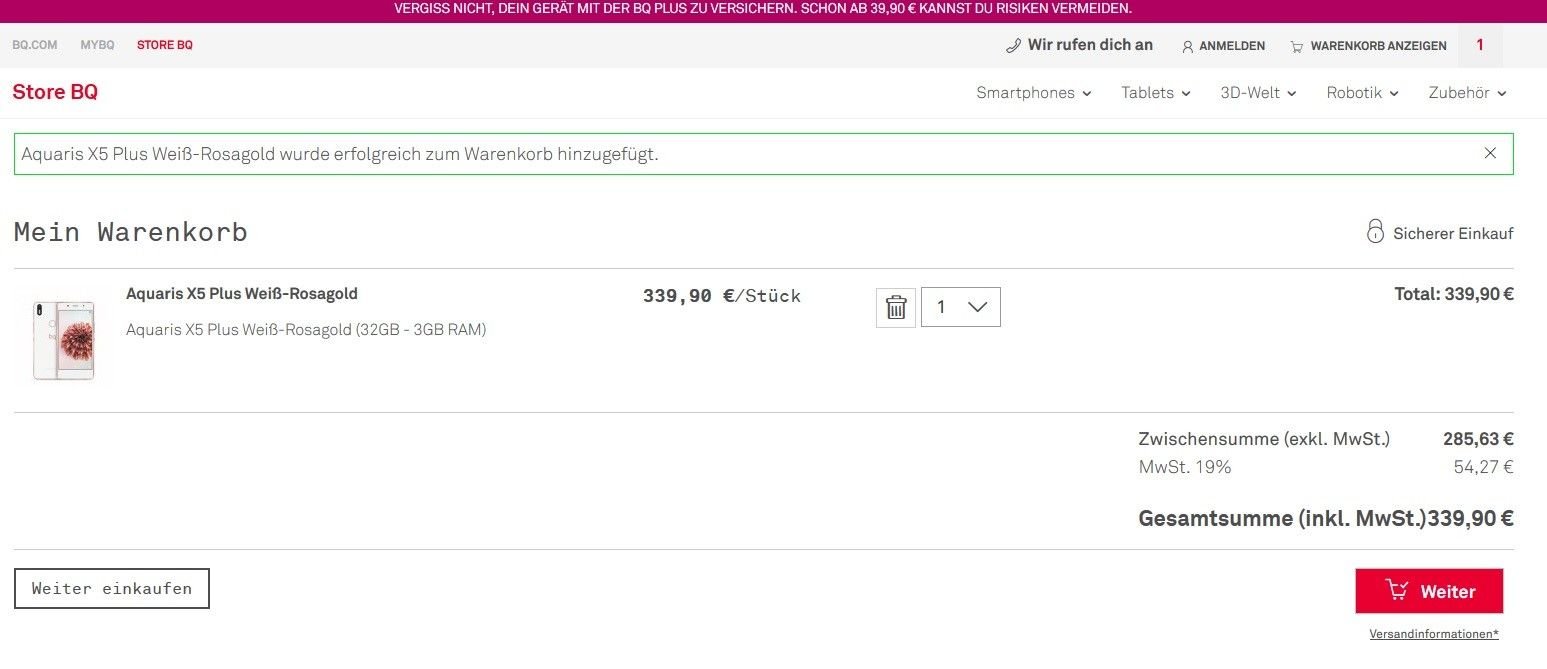Click 'Wir rufen dich an' callback link
The width and height of the screenshot is (1547, 669).
click(1090, 45)
